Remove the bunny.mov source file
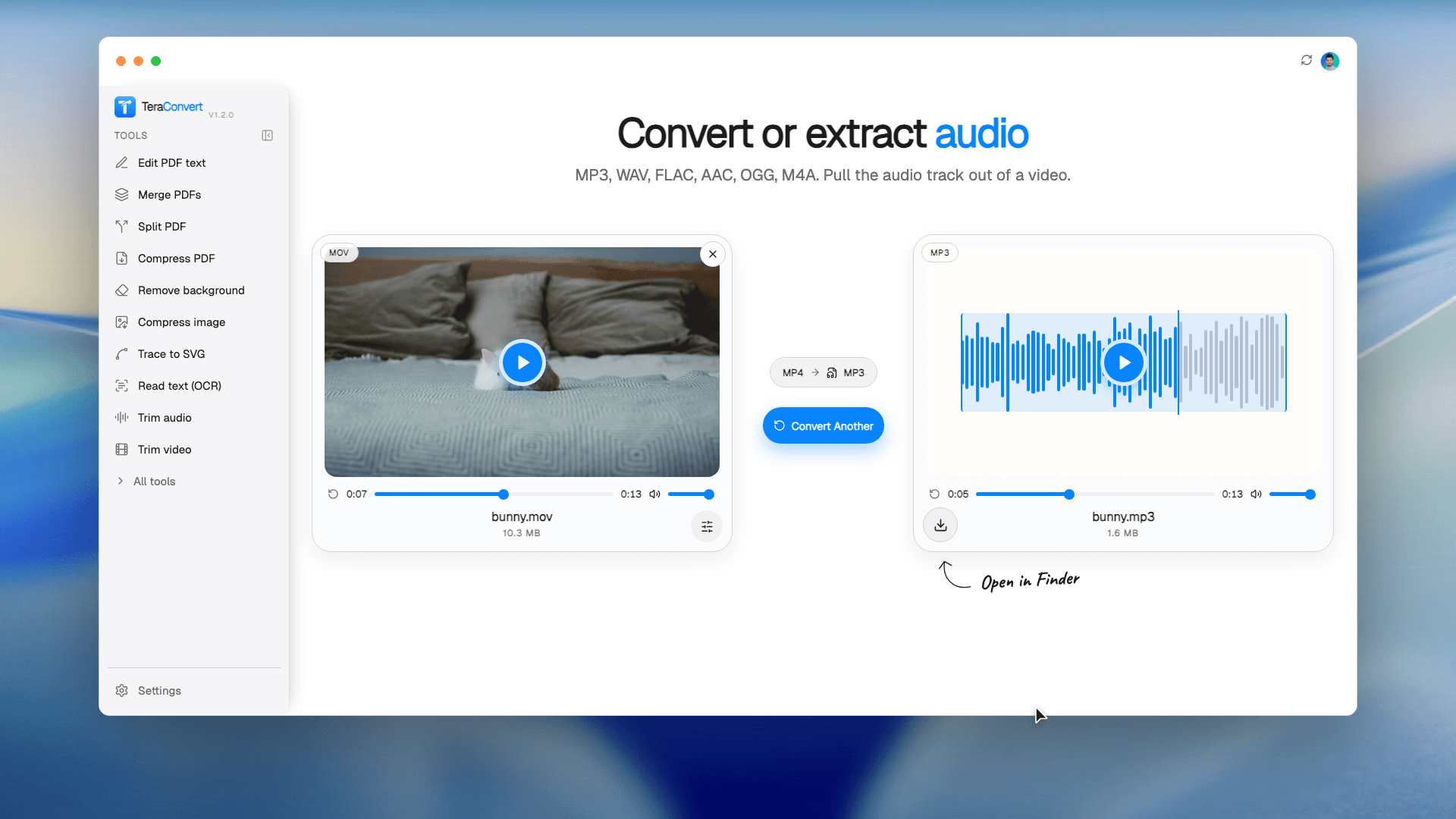The image size is (1456, 819). (713, 254)
